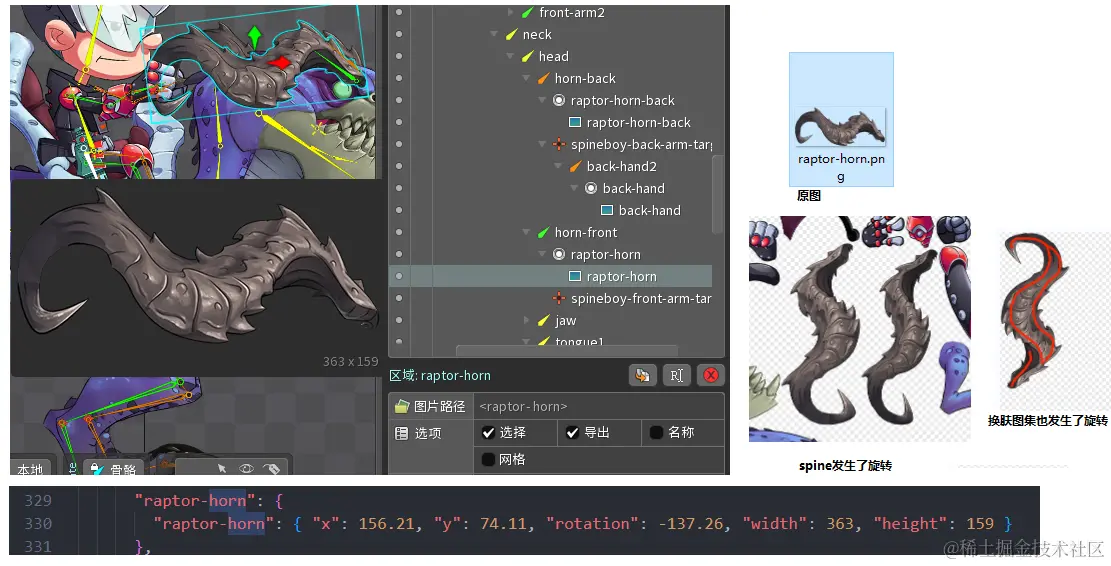Collapse the horn-back bone node
Image resolution: width=1111 pixels, height=566 pixels.
(x=526, y=79)
